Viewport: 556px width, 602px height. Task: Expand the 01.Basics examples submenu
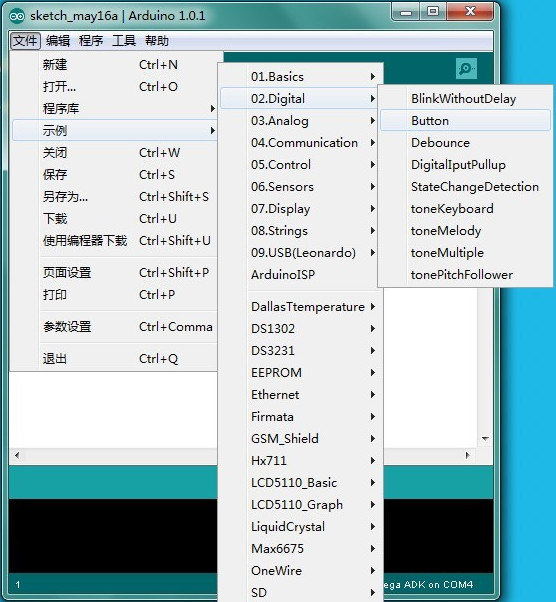pyautogui.click(x=300, y=76)
